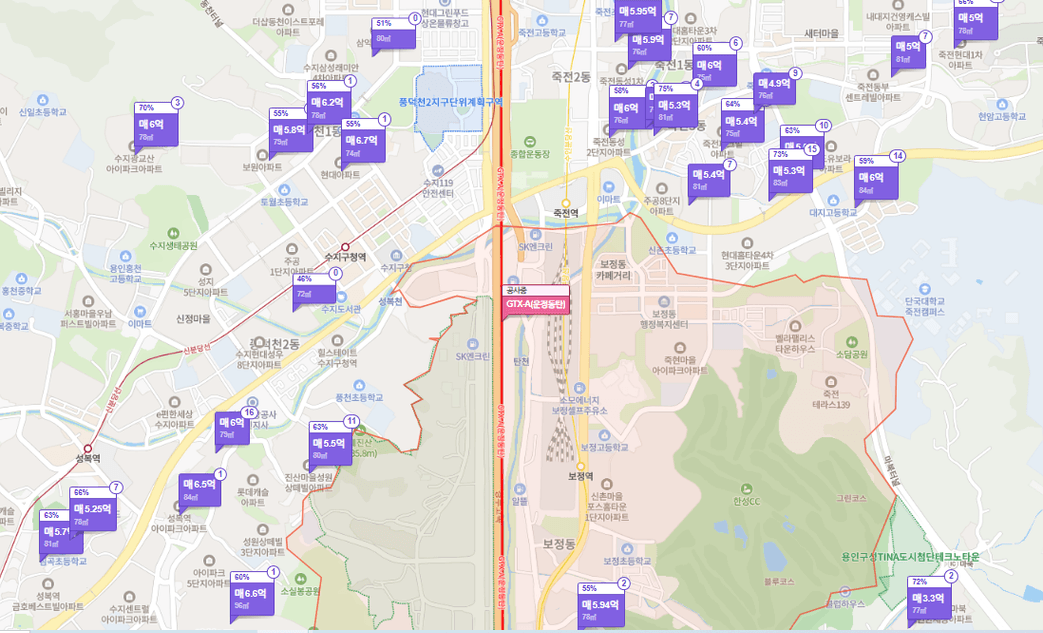The width and height of the screenshot is (1043, 633).
Task: Click the 한성CC golf course icon
Action: (746, 489)
